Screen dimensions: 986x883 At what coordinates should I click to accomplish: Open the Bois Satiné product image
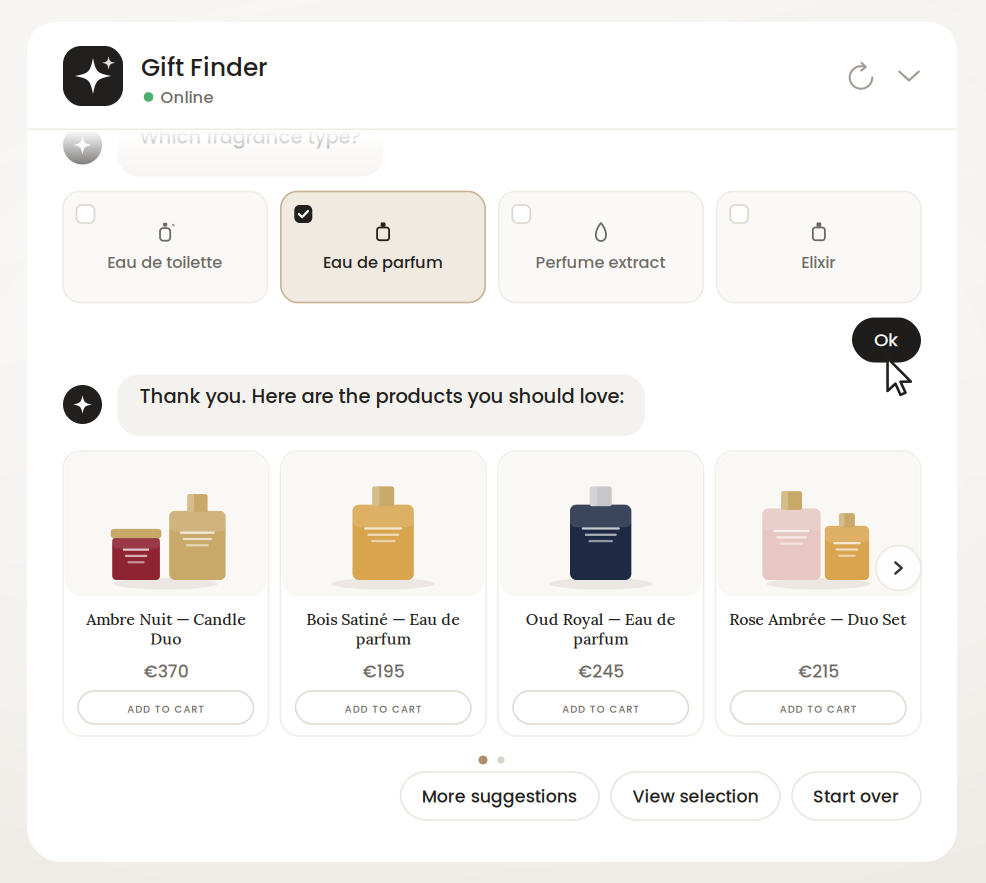pos(383,525)
